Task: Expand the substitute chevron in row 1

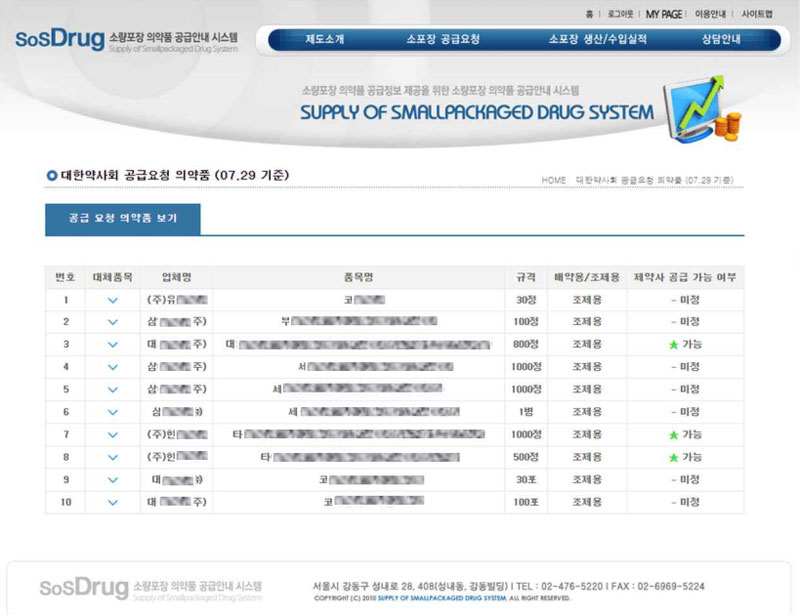Action: (x=113, y=301)
